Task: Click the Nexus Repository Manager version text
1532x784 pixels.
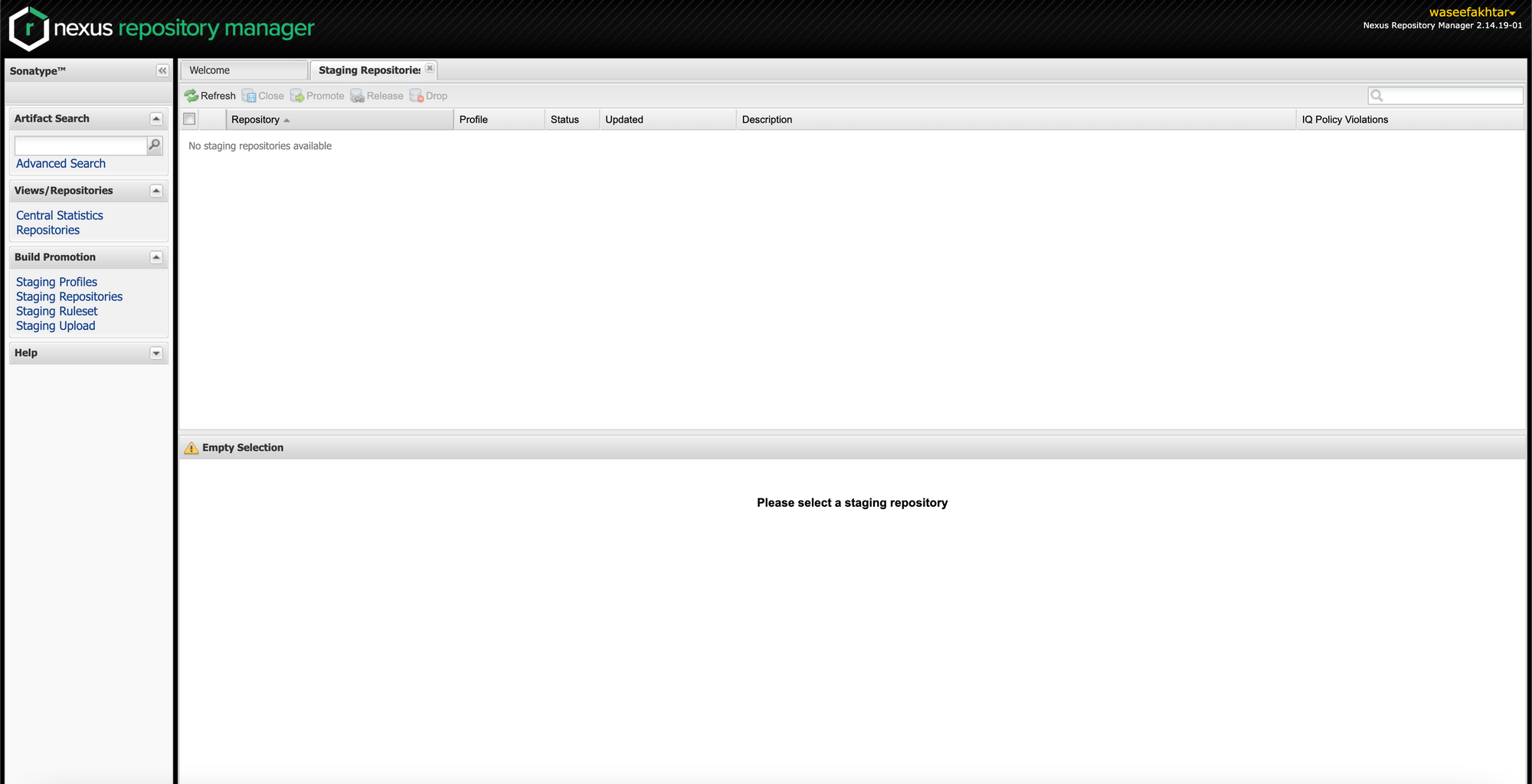Action: [x=1442, y=25]
